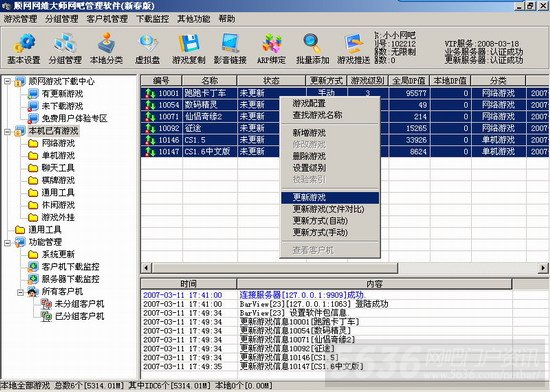Click the horizontal scrollbar thumb

275,268
